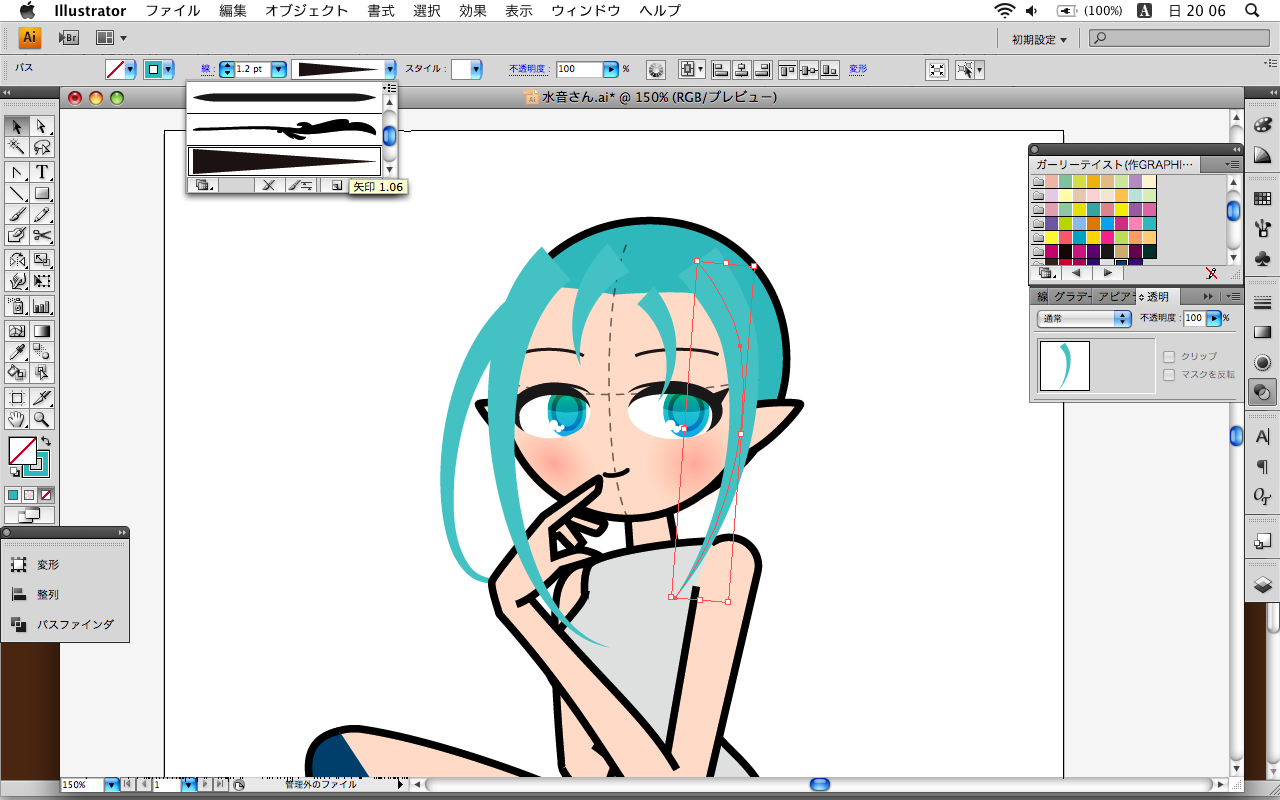Image resolution: width=1280 pixels, height=800 pixels.
Task: Open the Layers panel from the dock
Action: coord(1262,585)
